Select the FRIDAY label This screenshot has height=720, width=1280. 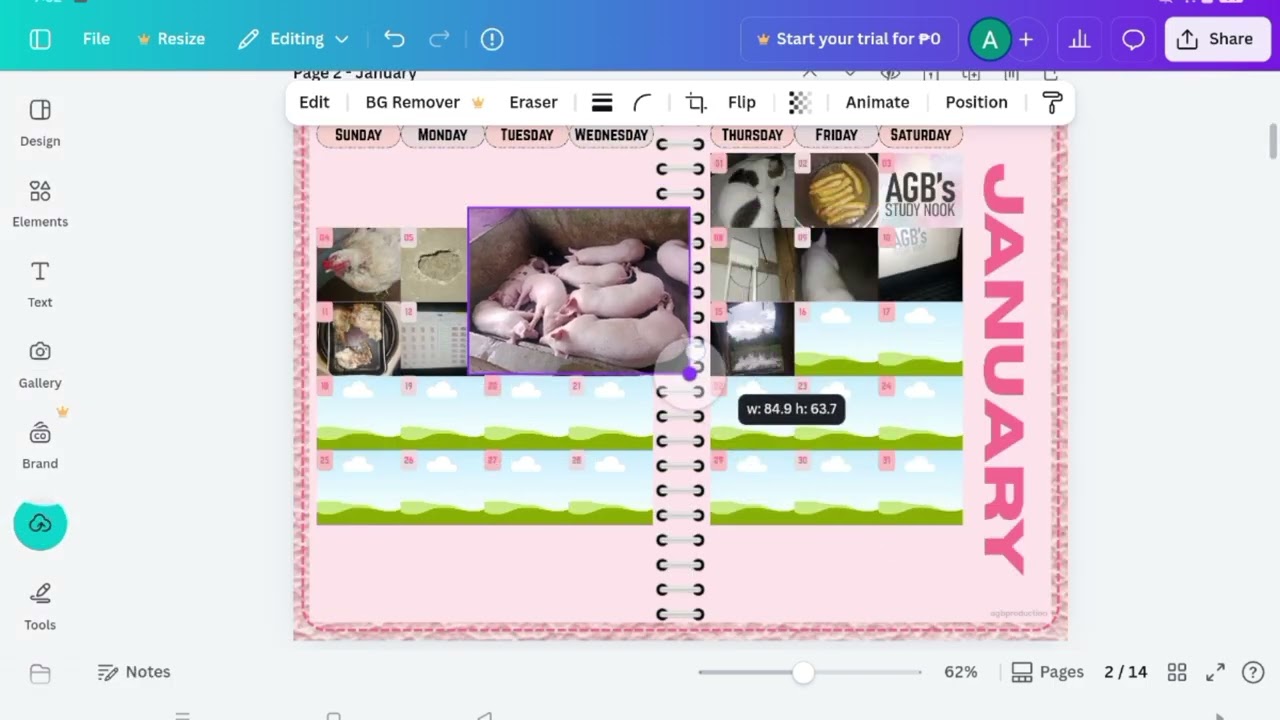[836, 135]
